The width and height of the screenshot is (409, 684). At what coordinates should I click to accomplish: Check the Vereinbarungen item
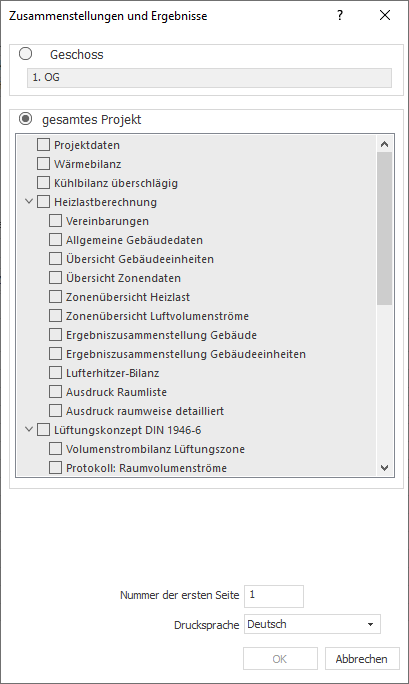tap(55, 221)
